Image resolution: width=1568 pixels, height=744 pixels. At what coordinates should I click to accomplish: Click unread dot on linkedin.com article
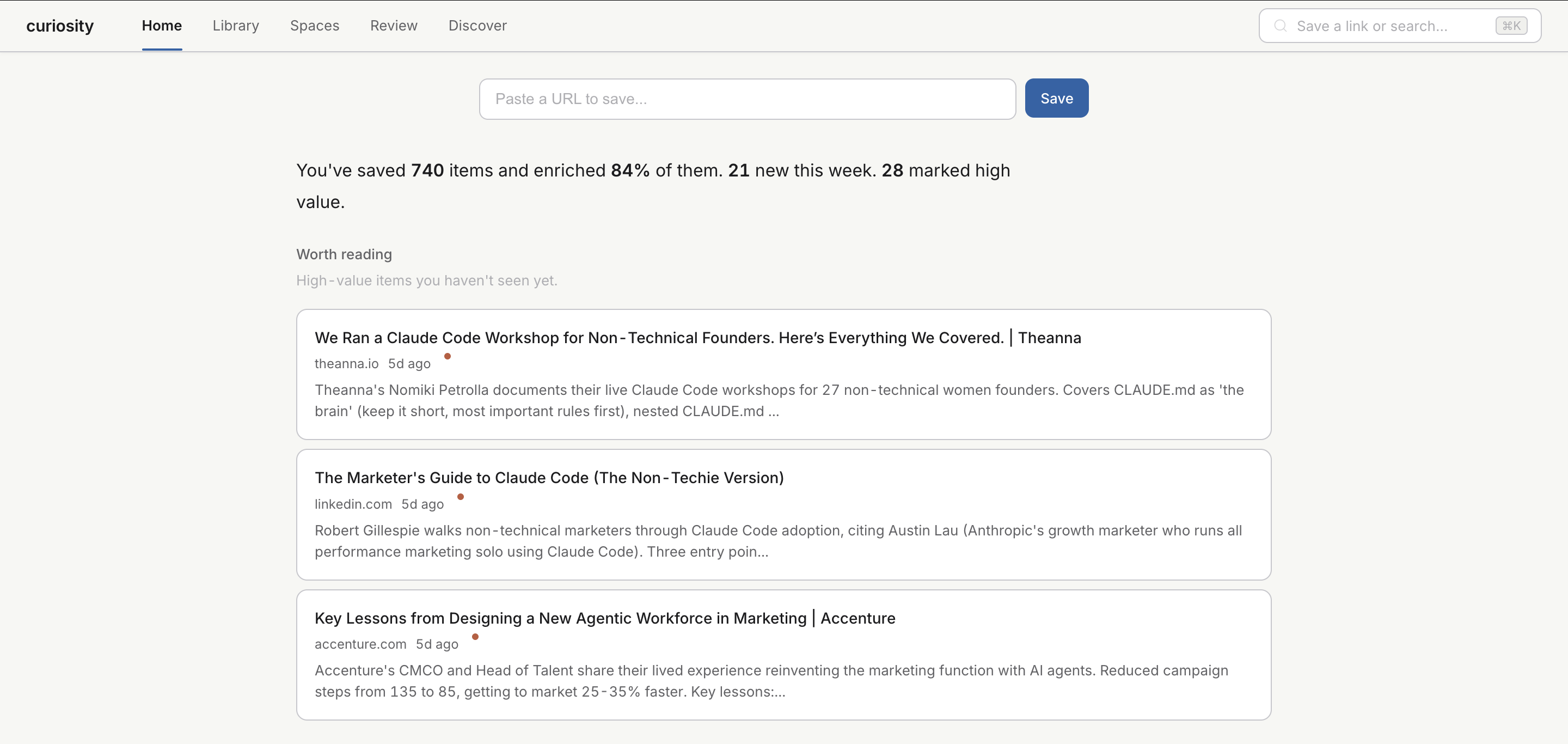pos(461,497)
